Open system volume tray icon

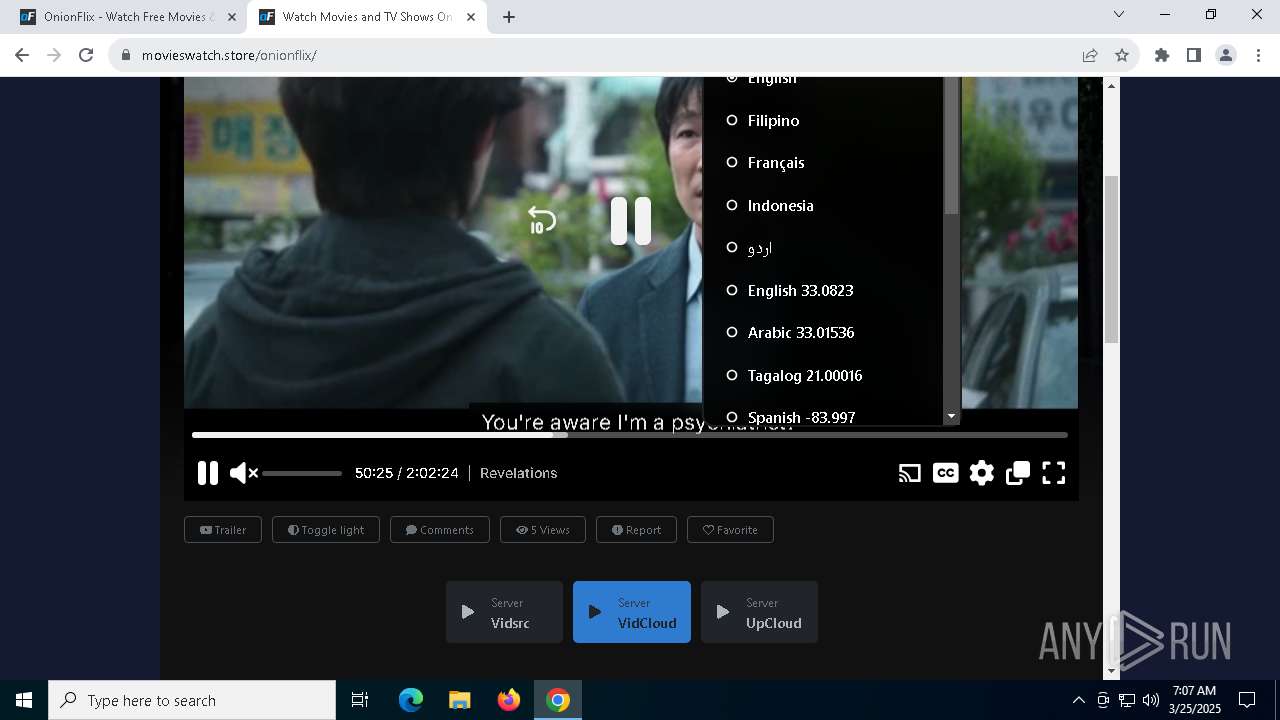point(1151,700)
